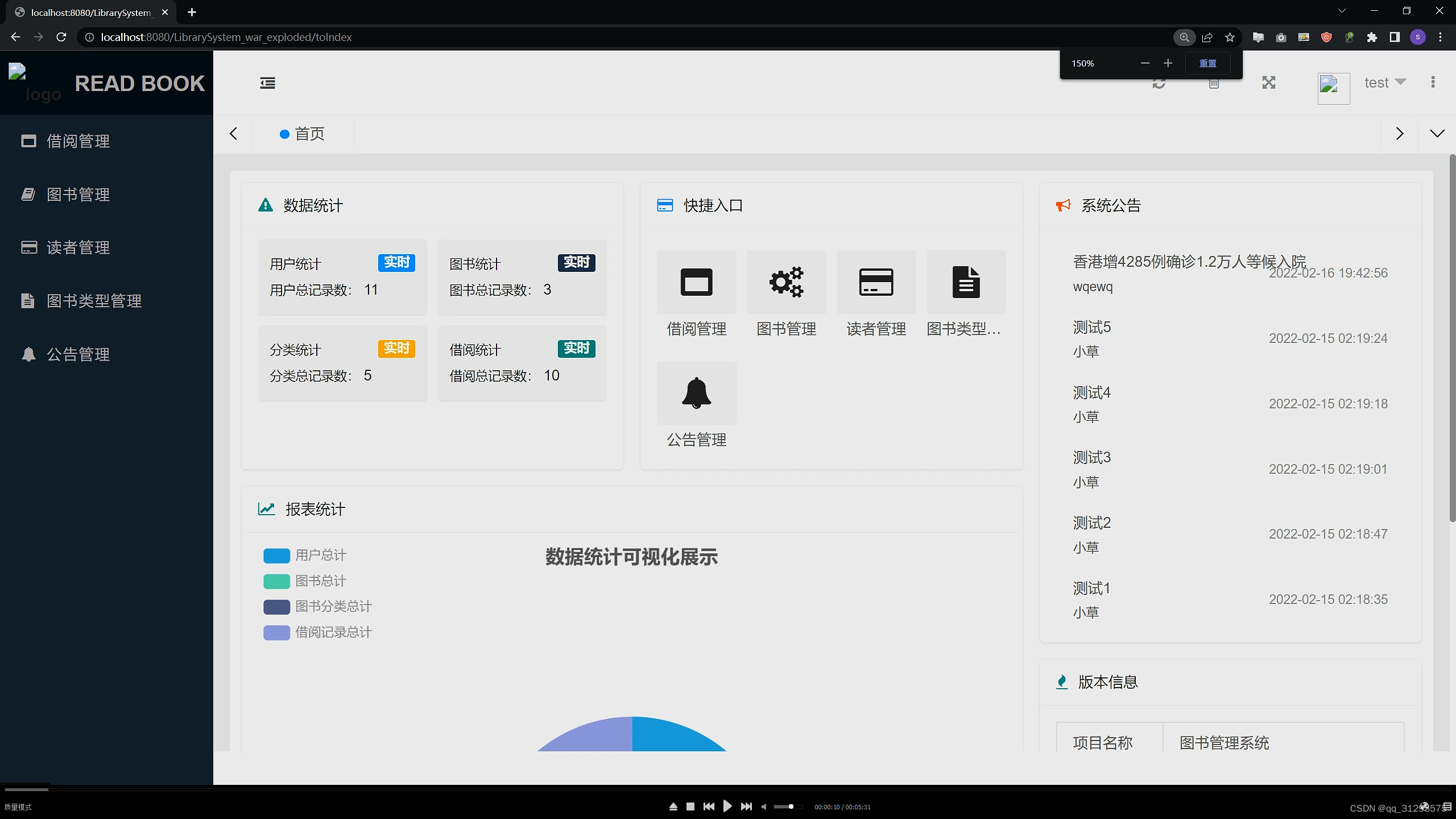Click the fullscreen expand icon in header
This screenshot has width=1456, height=819.
pos(1269,82)
